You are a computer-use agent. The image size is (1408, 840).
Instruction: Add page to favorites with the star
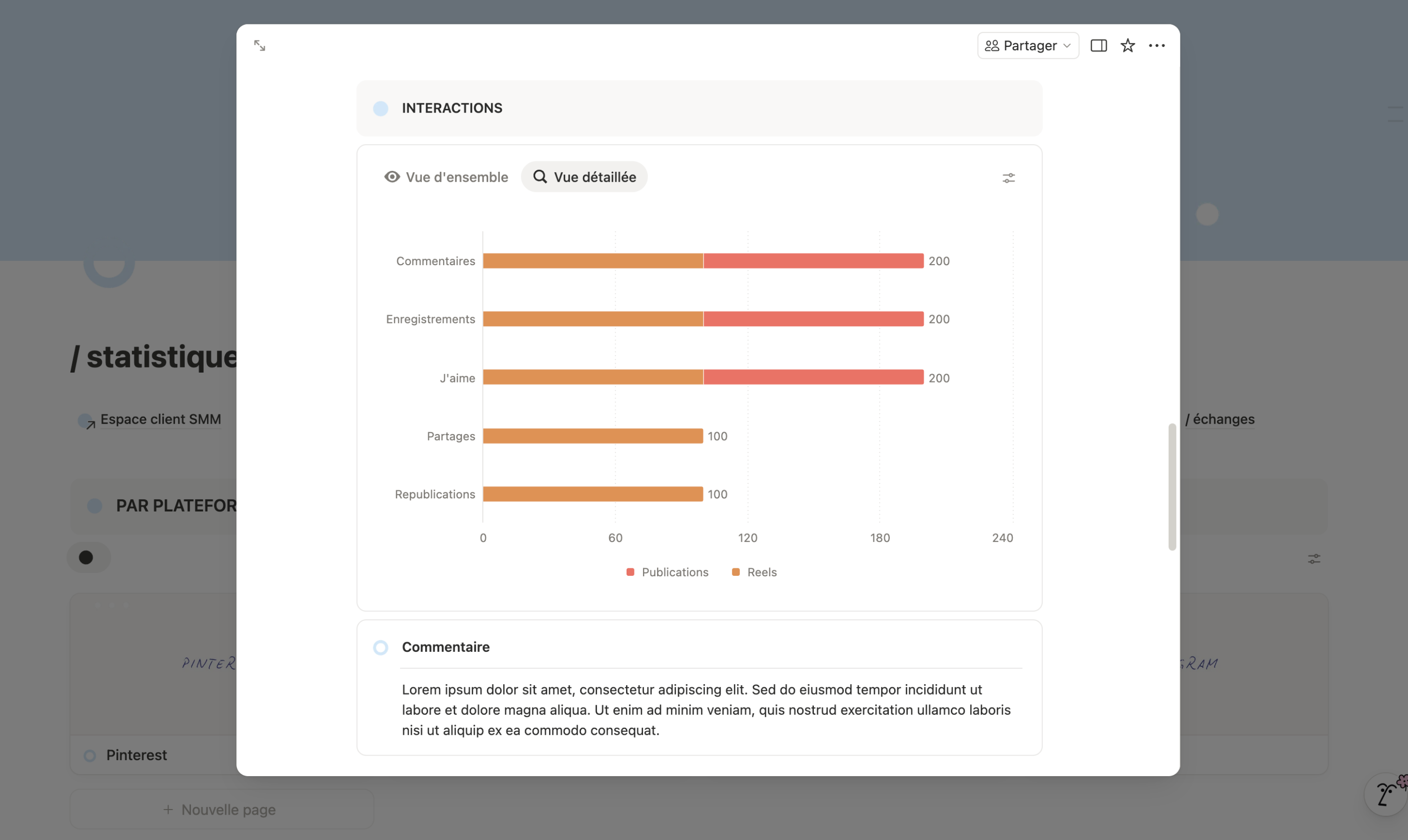pyautogui.click(x=1128, y=46)
